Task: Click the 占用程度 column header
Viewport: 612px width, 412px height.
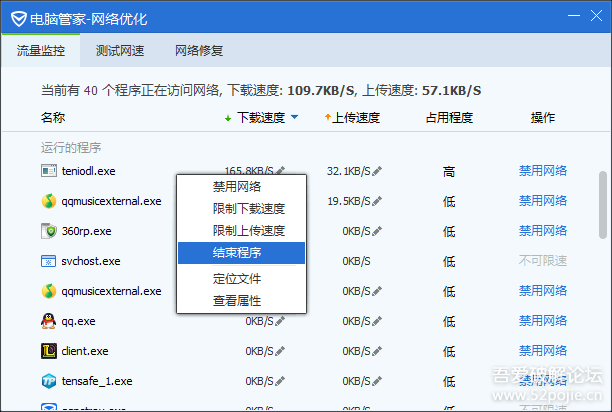Action: click(x=449, y=117)
